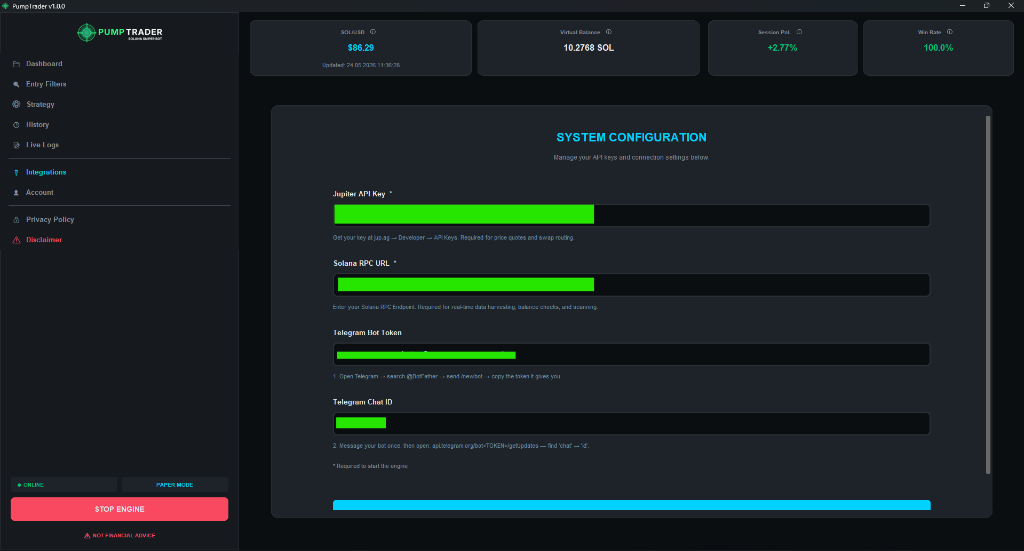This screenshot has width=1024, height=551.
Task: Click the 10.2768 SOL balance value
Action: pos(588,48)
